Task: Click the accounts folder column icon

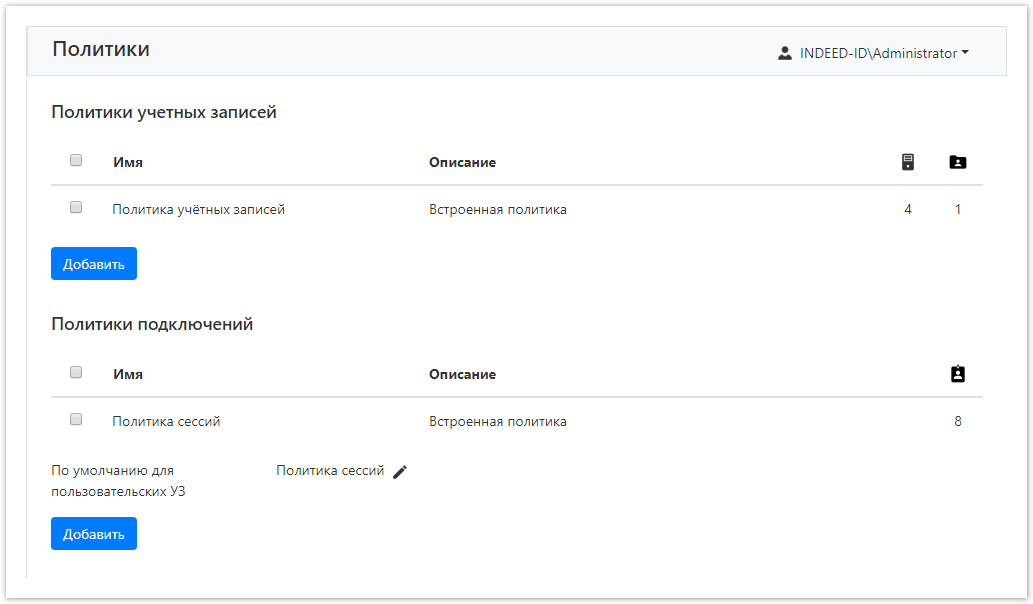Action: 958,162
